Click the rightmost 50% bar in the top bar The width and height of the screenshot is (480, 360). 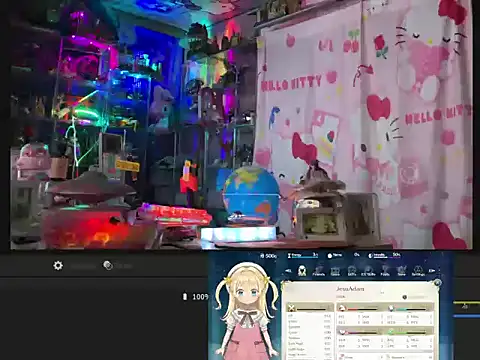point(384,255)
